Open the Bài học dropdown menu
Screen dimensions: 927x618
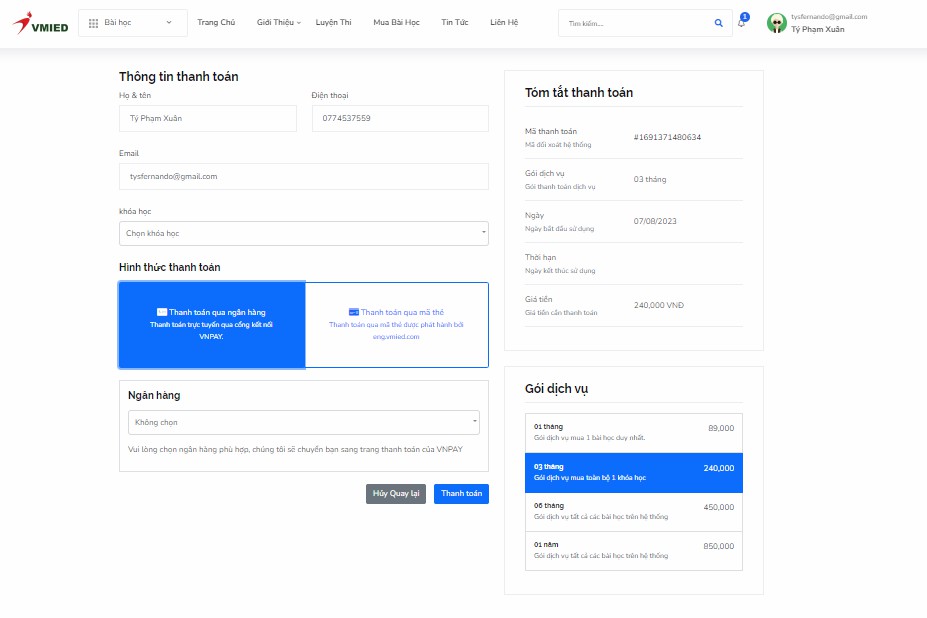tap(132, 23)
